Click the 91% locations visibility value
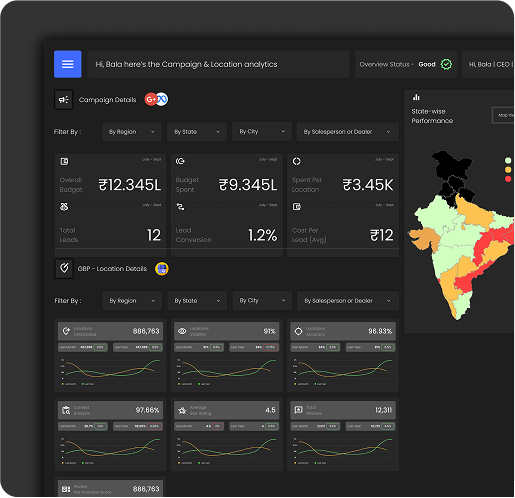This screenshot has width=515, height=498. [x=270, y=331]
